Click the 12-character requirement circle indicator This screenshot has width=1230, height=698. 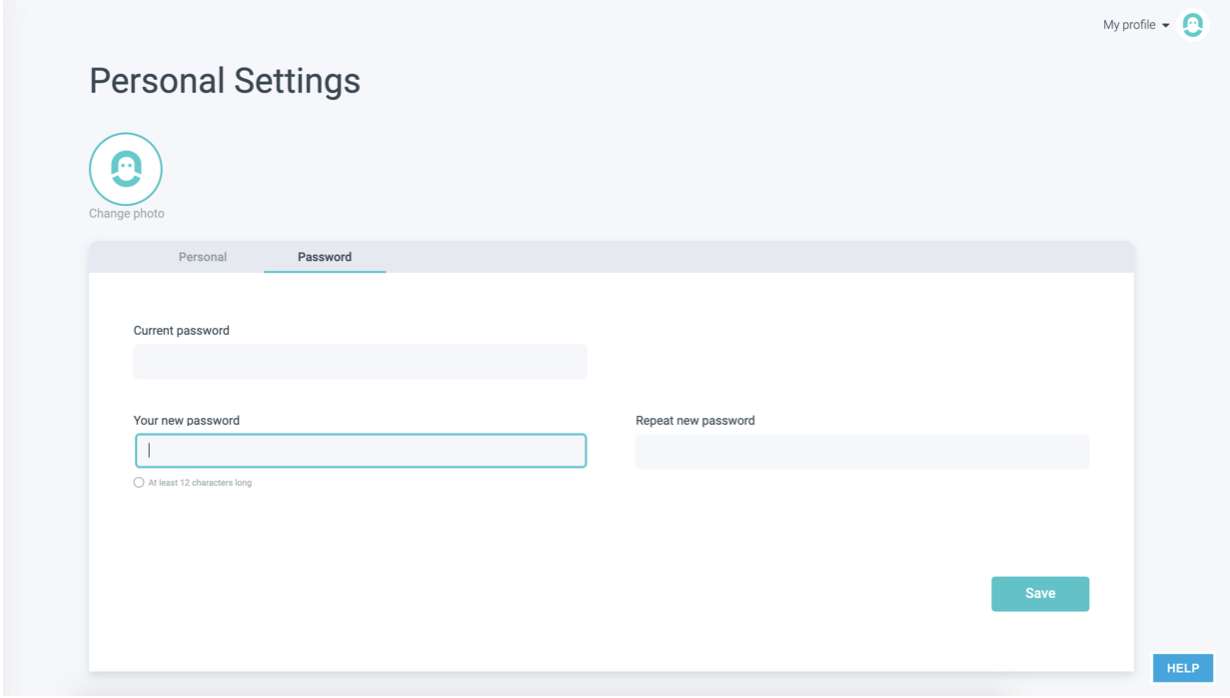coord(139,483)
